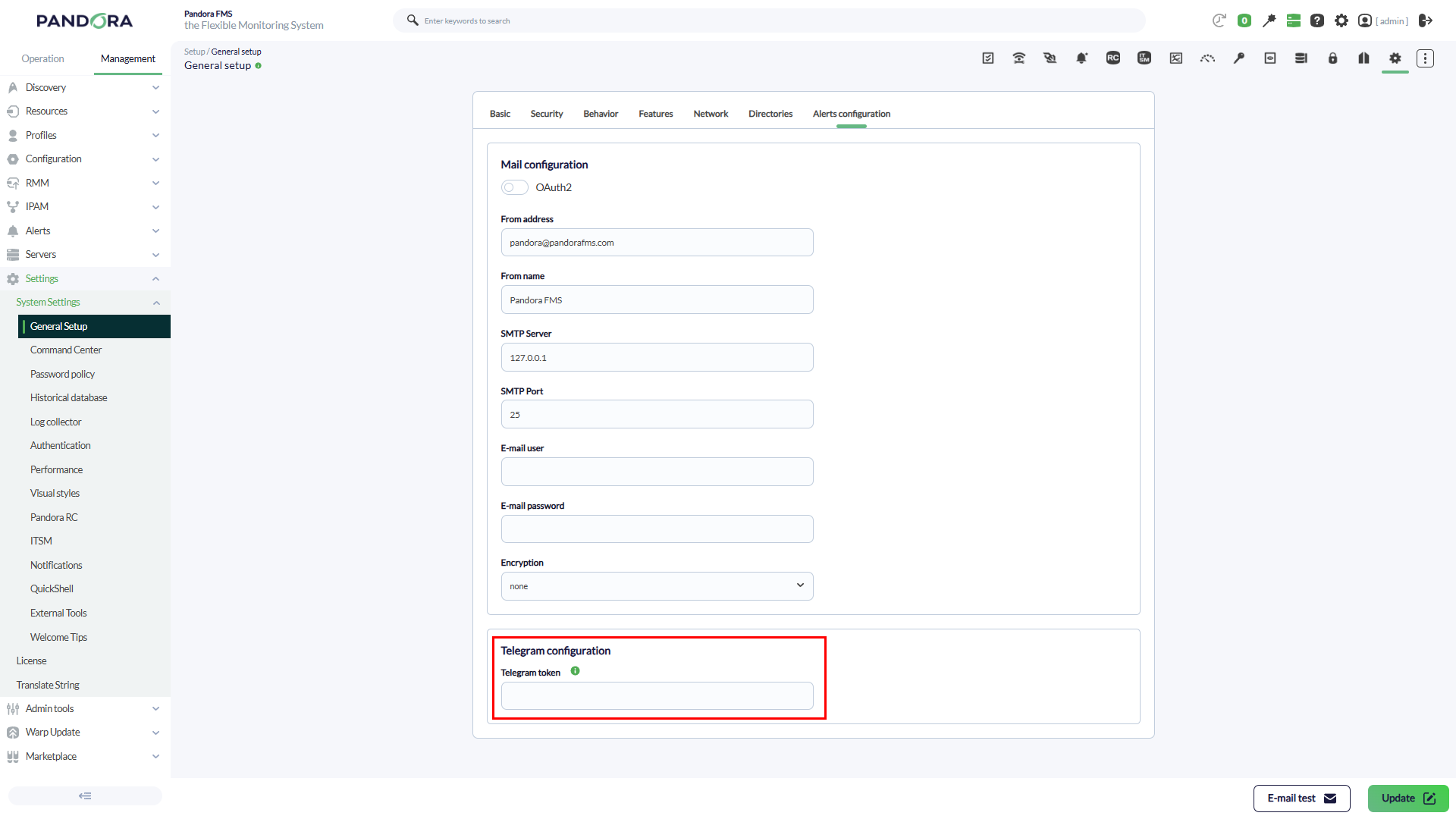Select the Operation sidebar tab
Screen dimensions: 1456x819
pos(42,58)
